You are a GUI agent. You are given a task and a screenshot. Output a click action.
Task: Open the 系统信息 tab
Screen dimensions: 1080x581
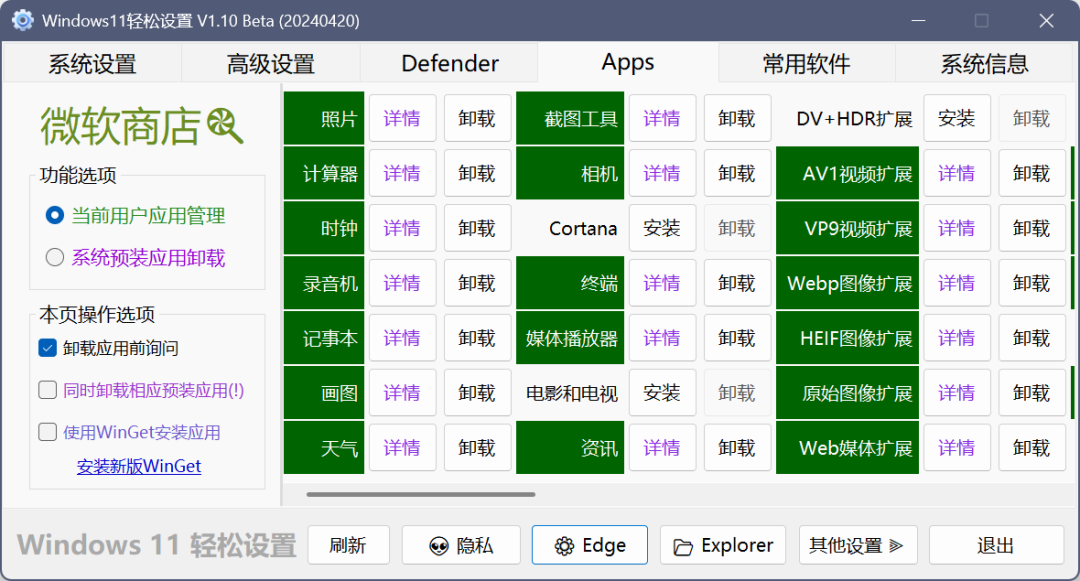click(x=985, y=63)
